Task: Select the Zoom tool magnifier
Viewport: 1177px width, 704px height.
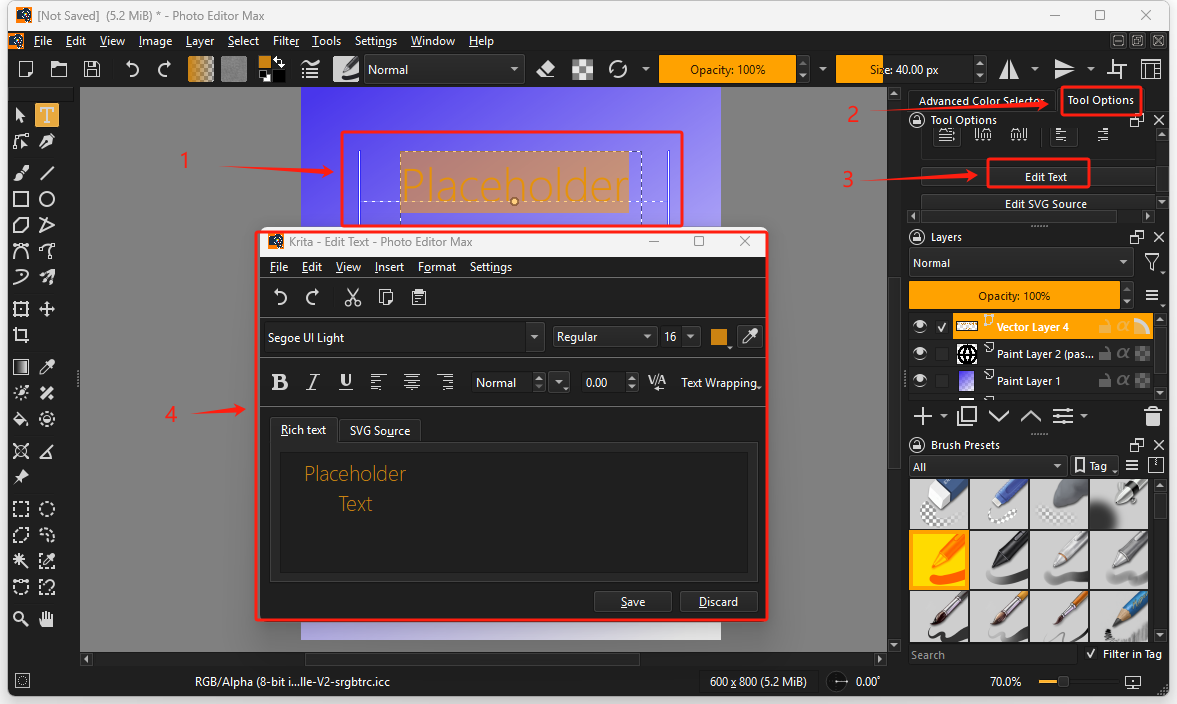Action: tap(21, 618)
